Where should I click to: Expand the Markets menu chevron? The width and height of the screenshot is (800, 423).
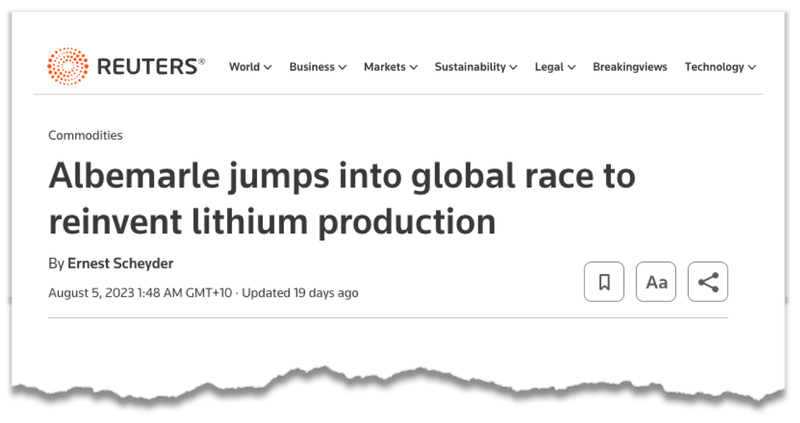pyautogui.click(x=413, y=67)
